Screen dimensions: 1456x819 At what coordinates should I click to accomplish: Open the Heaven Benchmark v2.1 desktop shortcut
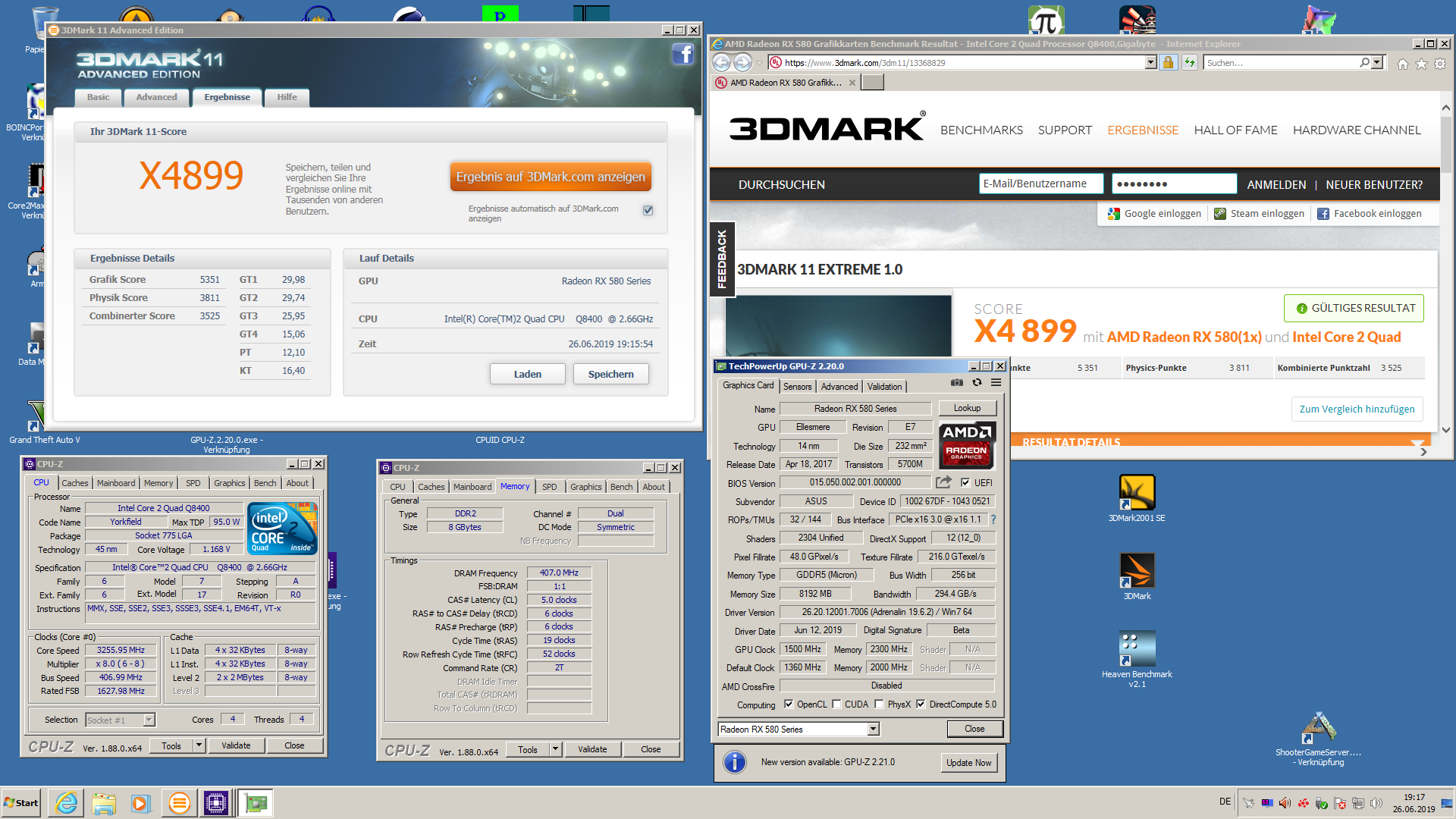(x=1137, y=659)
